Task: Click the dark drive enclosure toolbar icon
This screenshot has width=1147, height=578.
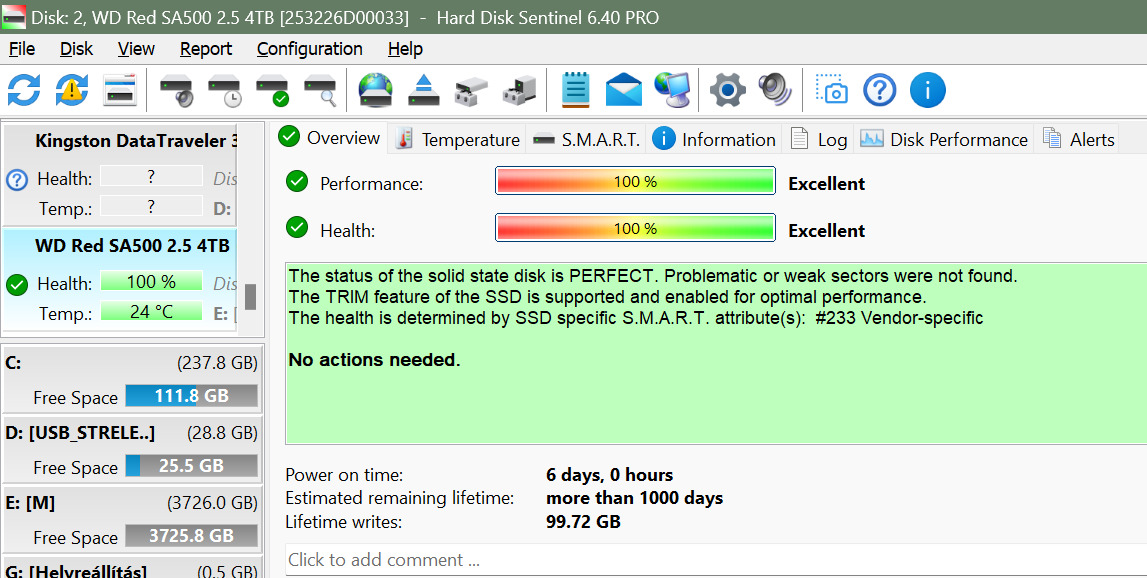Action: 519,90
